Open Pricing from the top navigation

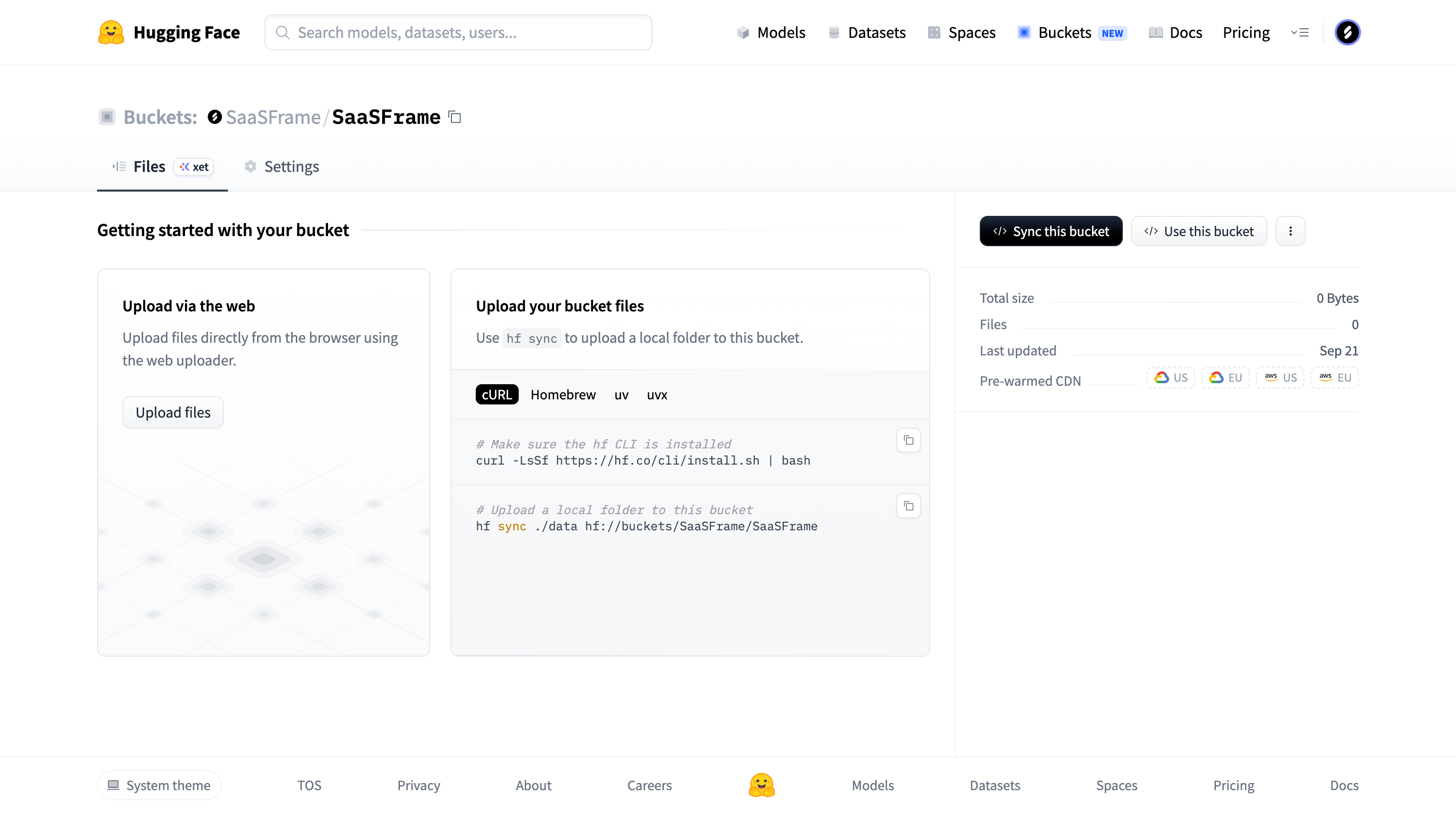(x=1246, y=32)
